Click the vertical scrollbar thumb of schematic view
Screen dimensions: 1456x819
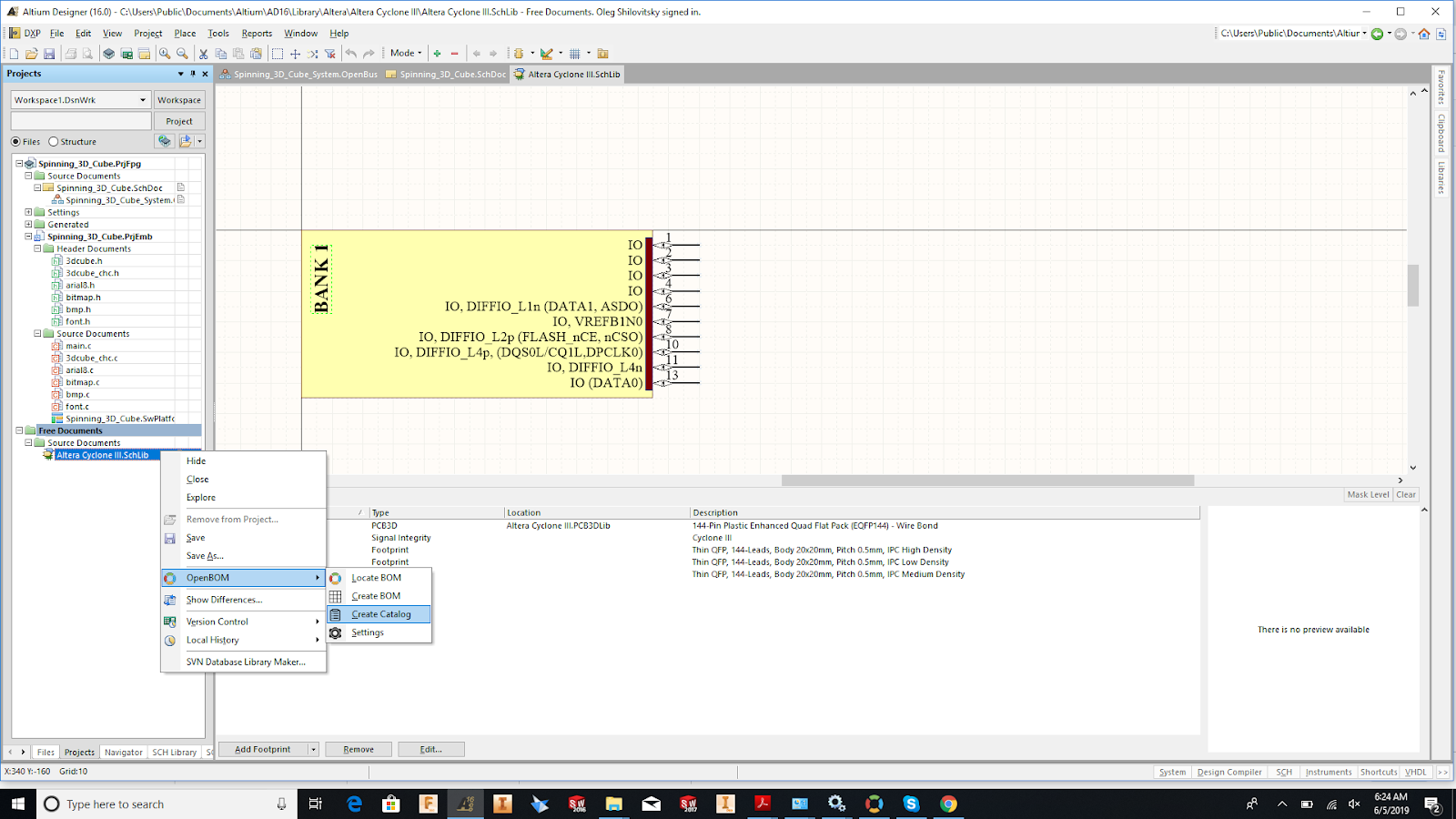(x=1412, y=285)
